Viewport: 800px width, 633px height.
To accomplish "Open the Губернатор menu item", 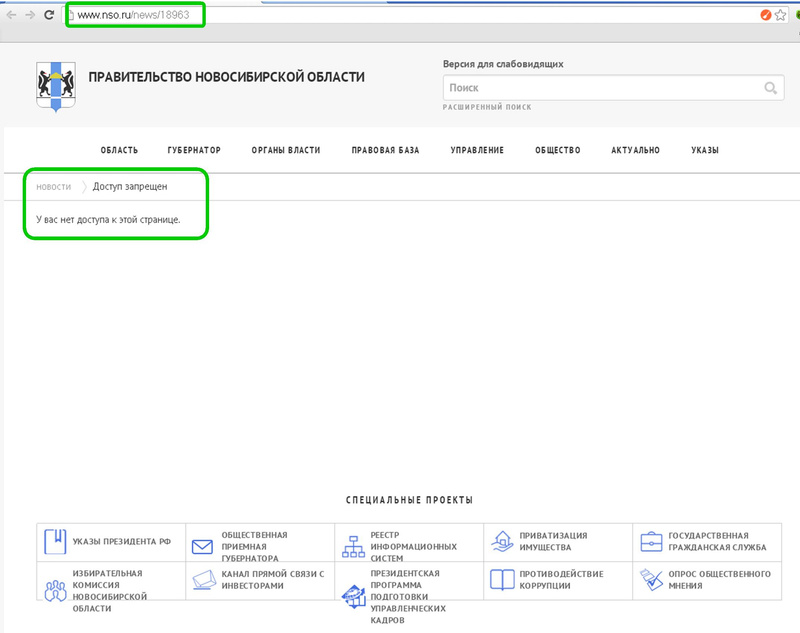I will click(x=194, y=150).
